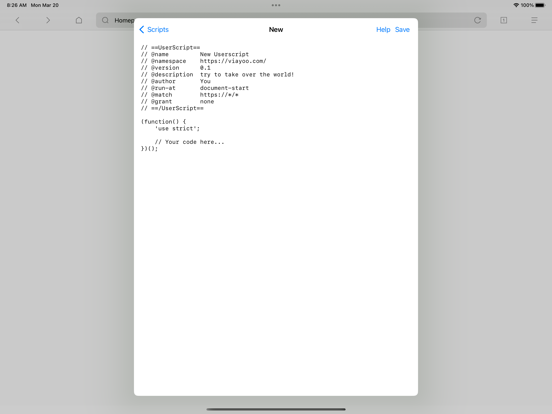Screen dimensions: 552x414
Task: Click the @match https://*/* line
Action: pos(190,95)
